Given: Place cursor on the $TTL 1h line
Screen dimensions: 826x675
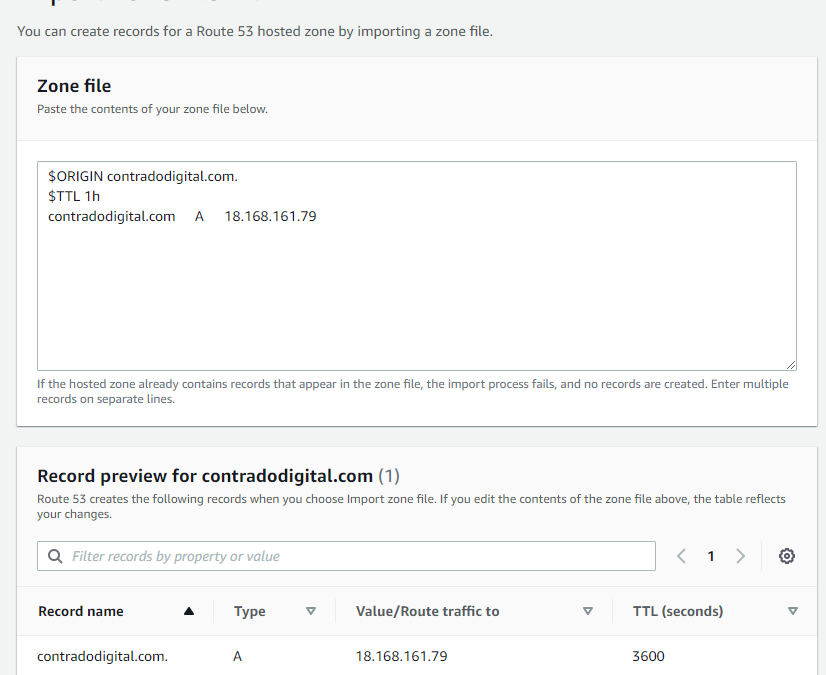Looking at the screenshot, I should coord(74,197).
